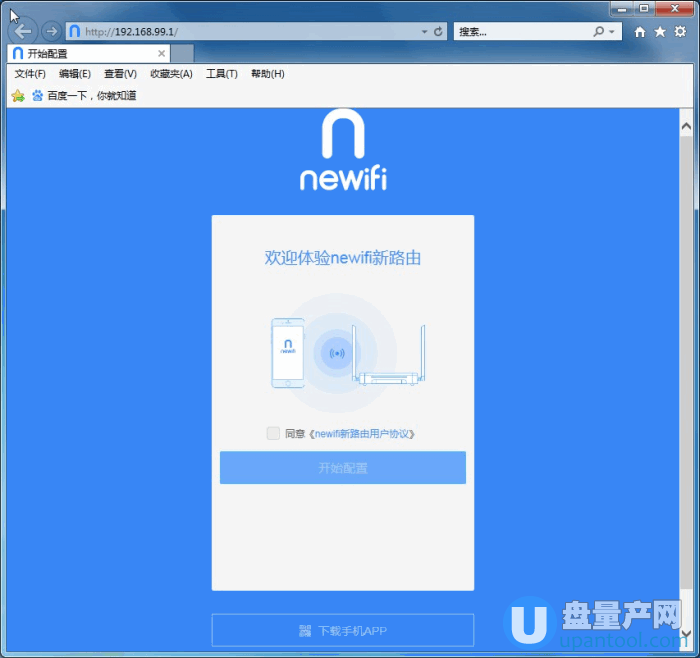Open the 工具(T) menu

coord(221,74)
